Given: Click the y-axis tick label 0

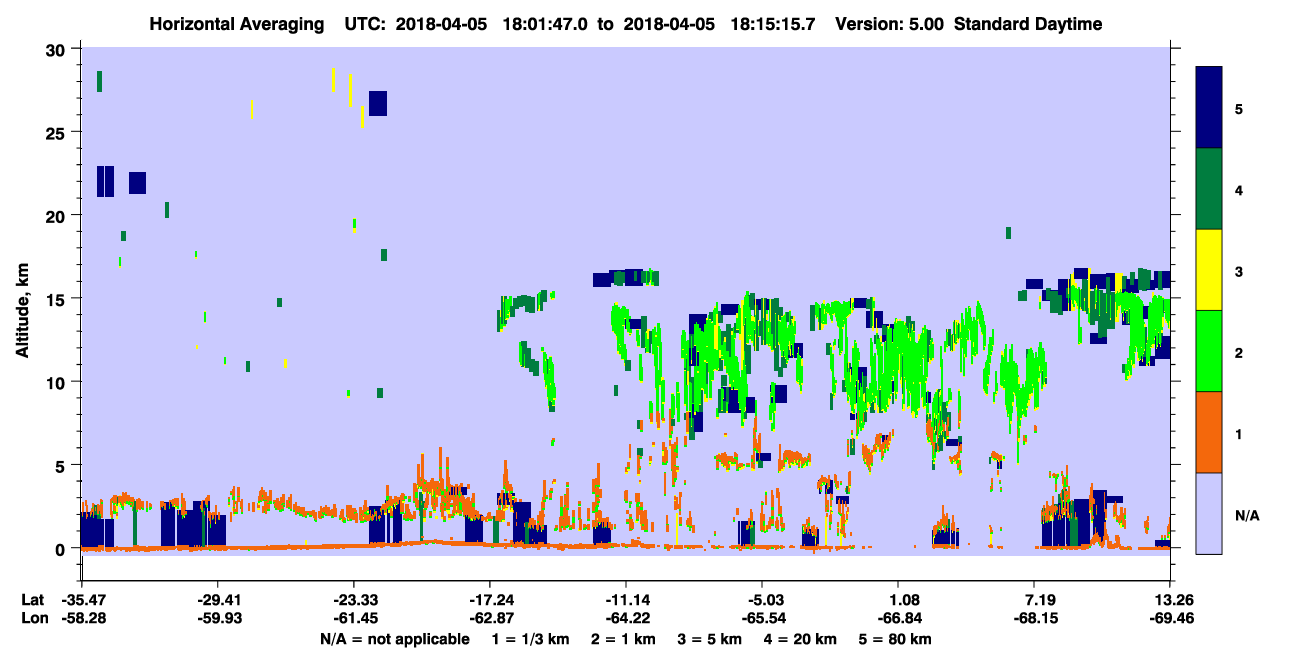Looking at the screenshot, I should [x=62, y=548].
